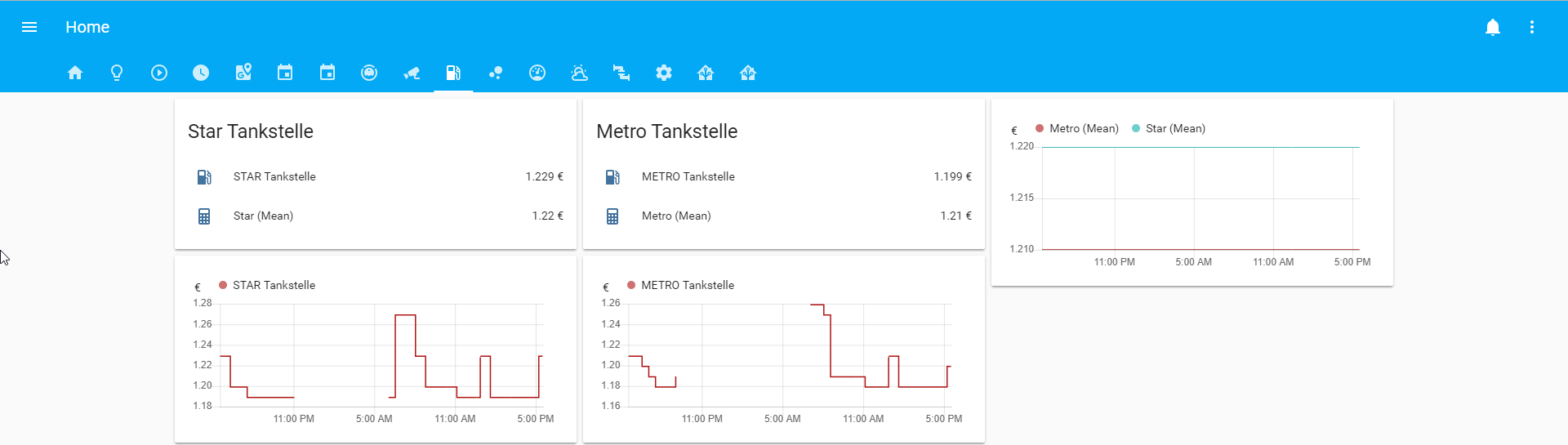Open the calendar tab beside the robot vacuum tab

coord(327,73)
